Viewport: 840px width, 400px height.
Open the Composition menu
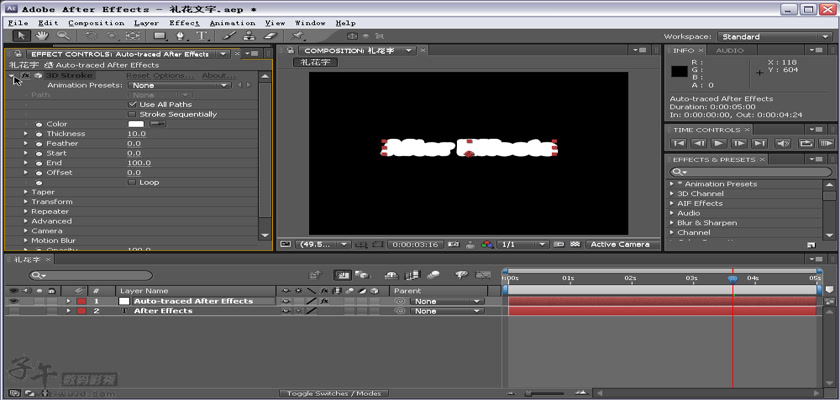96,23
